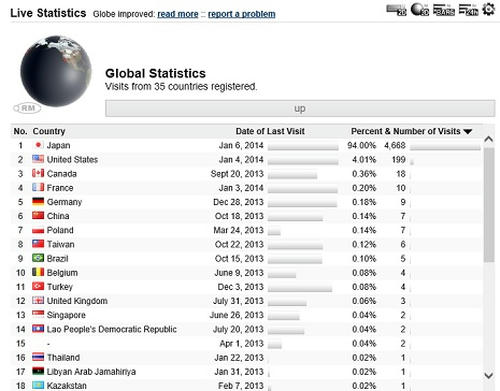The height and width of the screenshot is (391, 500).
Task: Click the Lao flag icon
Action: (38, 329)
